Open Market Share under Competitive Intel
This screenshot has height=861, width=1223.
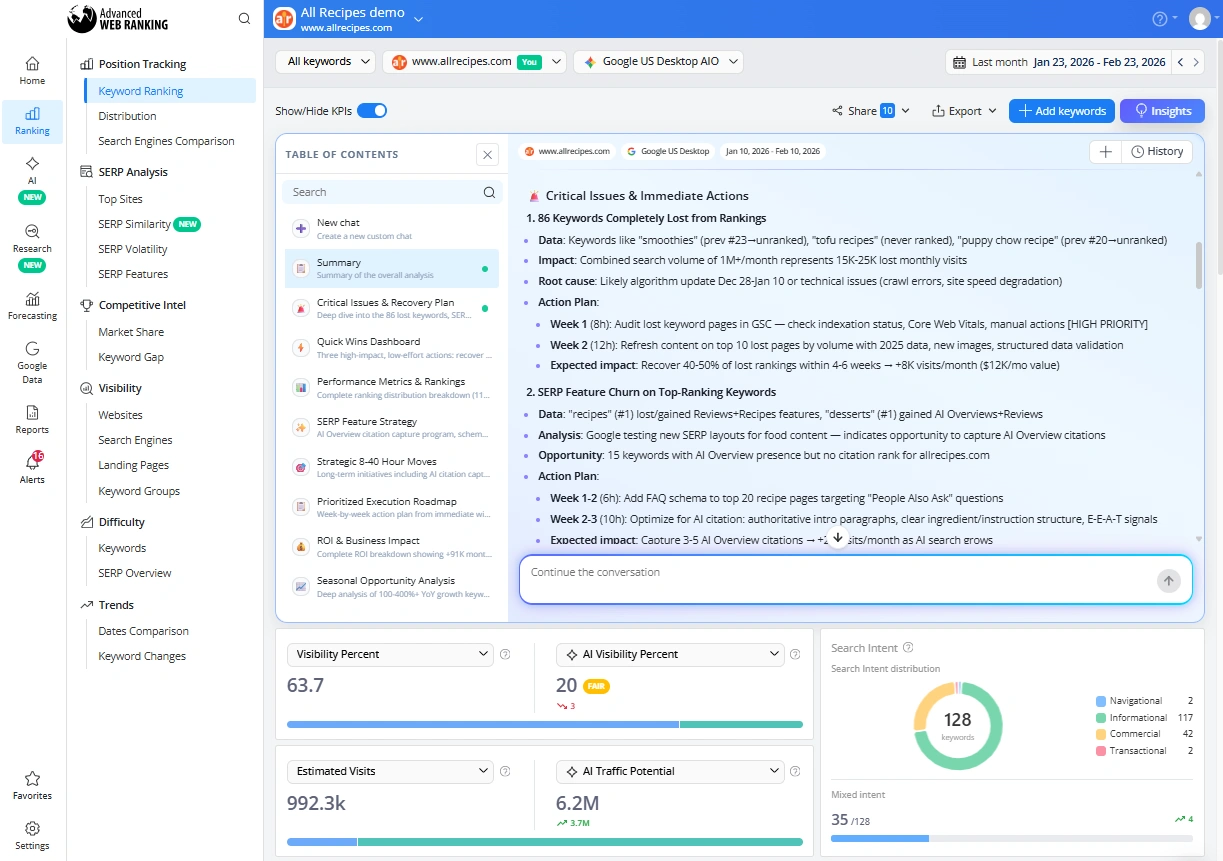click(131, 332)
